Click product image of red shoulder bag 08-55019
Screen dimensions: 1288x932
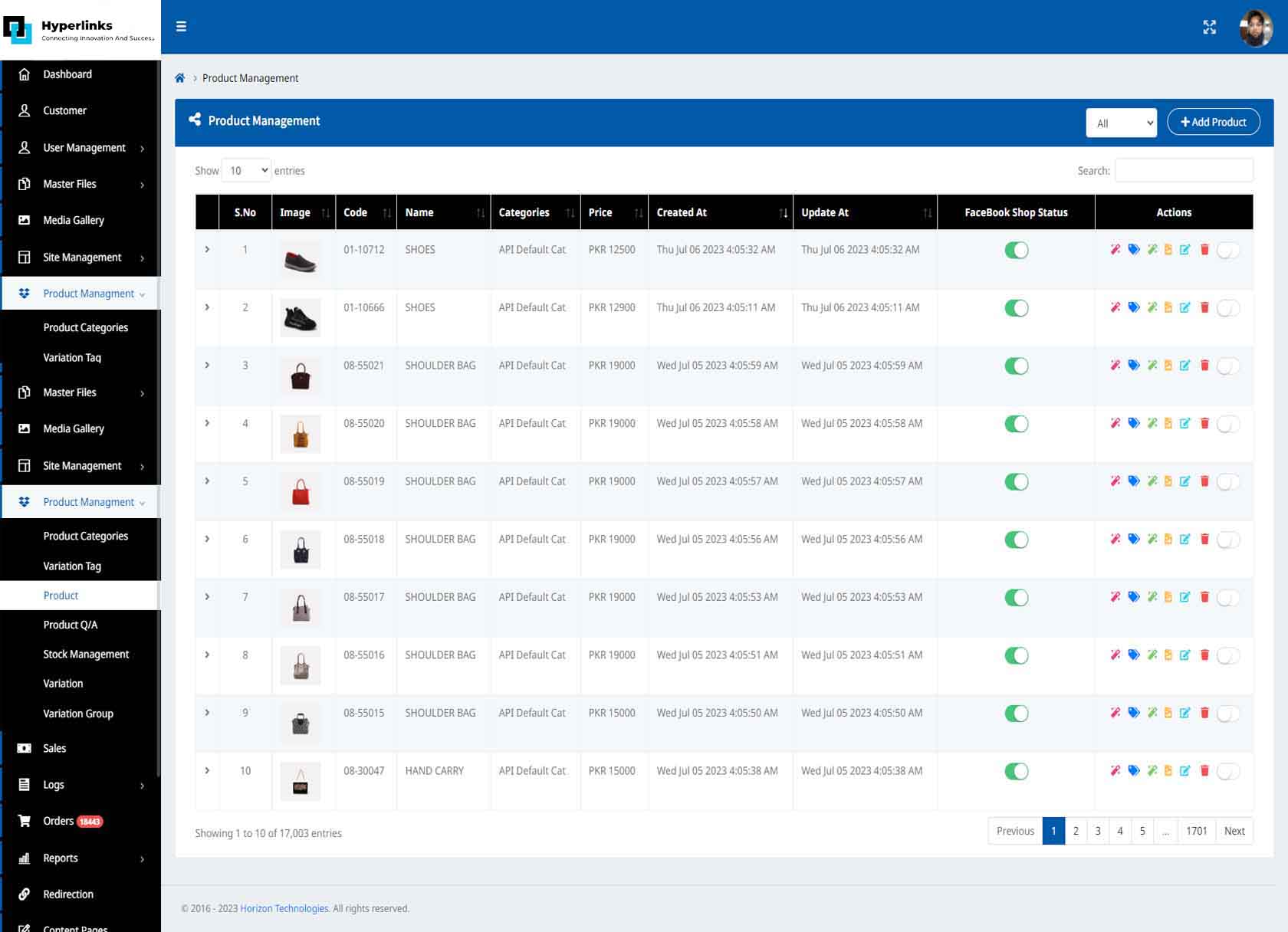click(x=301, y=492)
